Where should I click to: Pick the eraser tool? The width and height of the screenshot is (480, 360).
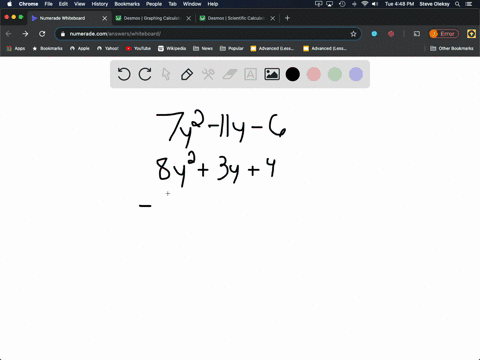pyautogui.click(x=229, y=74)
